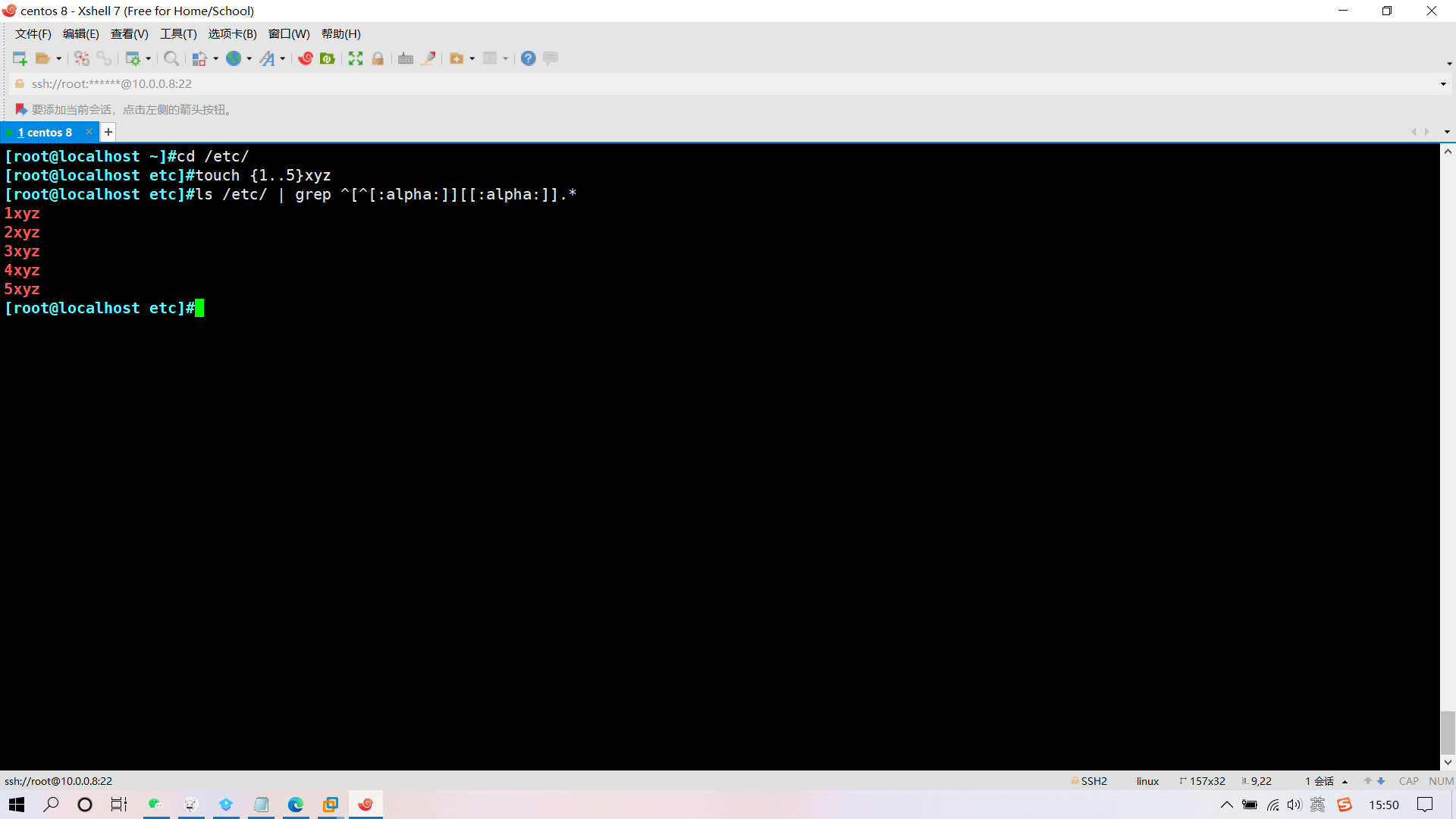Expand the address bar history dropdown
The height and width of the screenshot is (819, 1456).
point(1443,84)
